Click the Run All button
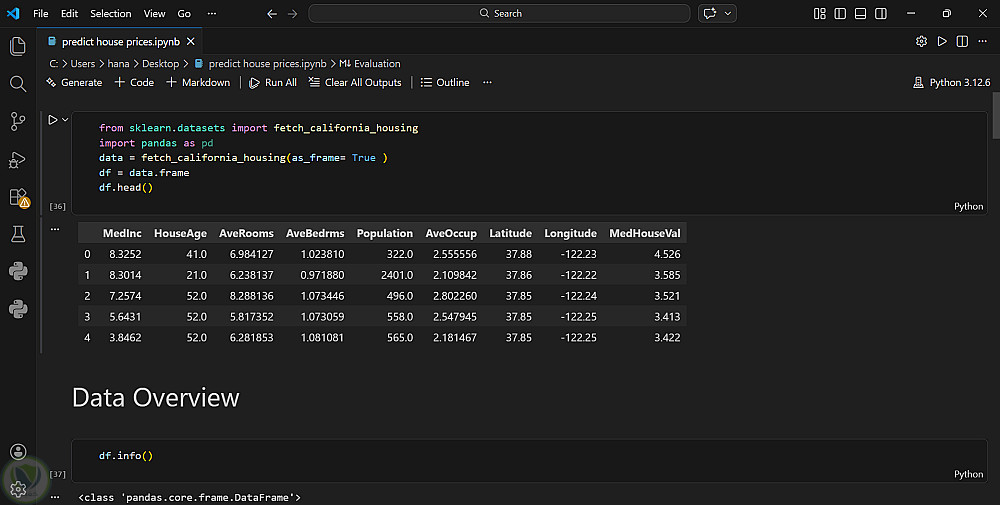The image size is (1000, 505). pyautogui.click(x=273, y=83)
